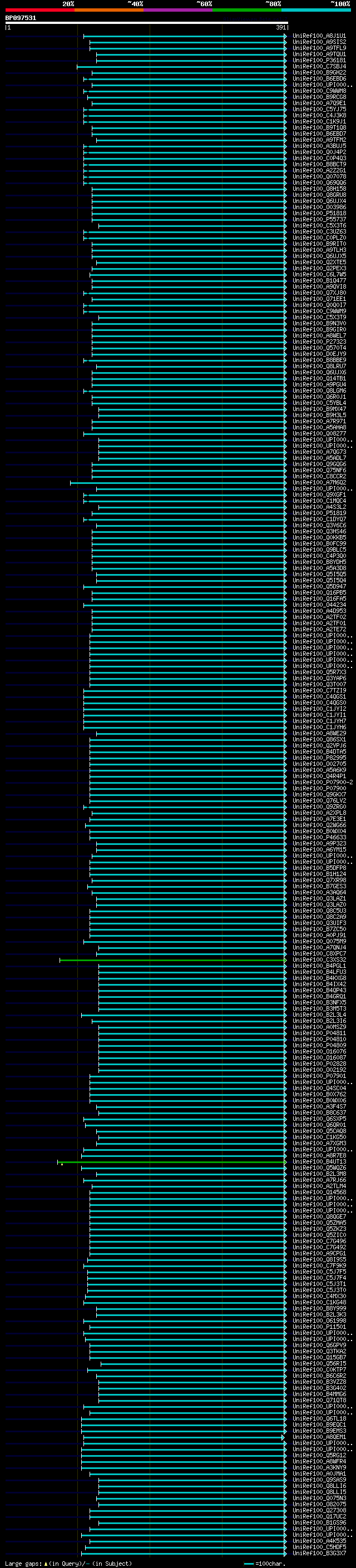Click the UniRef100_O82075 label

tap(319, 1505)
